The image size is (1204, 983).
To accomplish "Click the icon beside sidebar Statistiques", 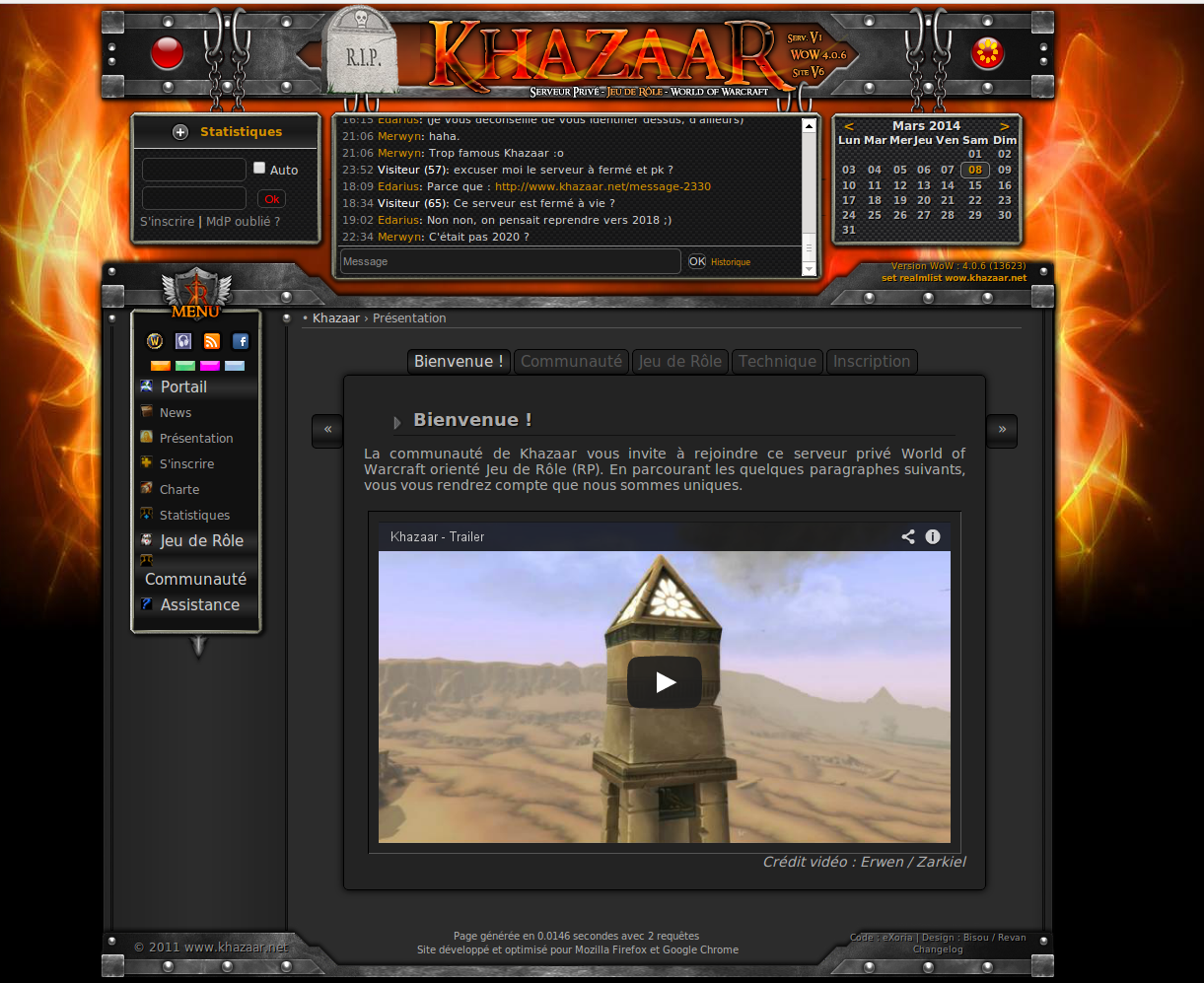I will pos(147,515).
